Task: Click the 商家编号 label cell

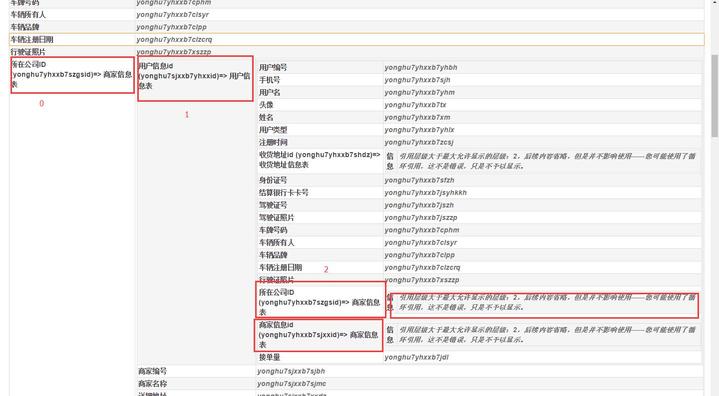Action: (152, 371)
